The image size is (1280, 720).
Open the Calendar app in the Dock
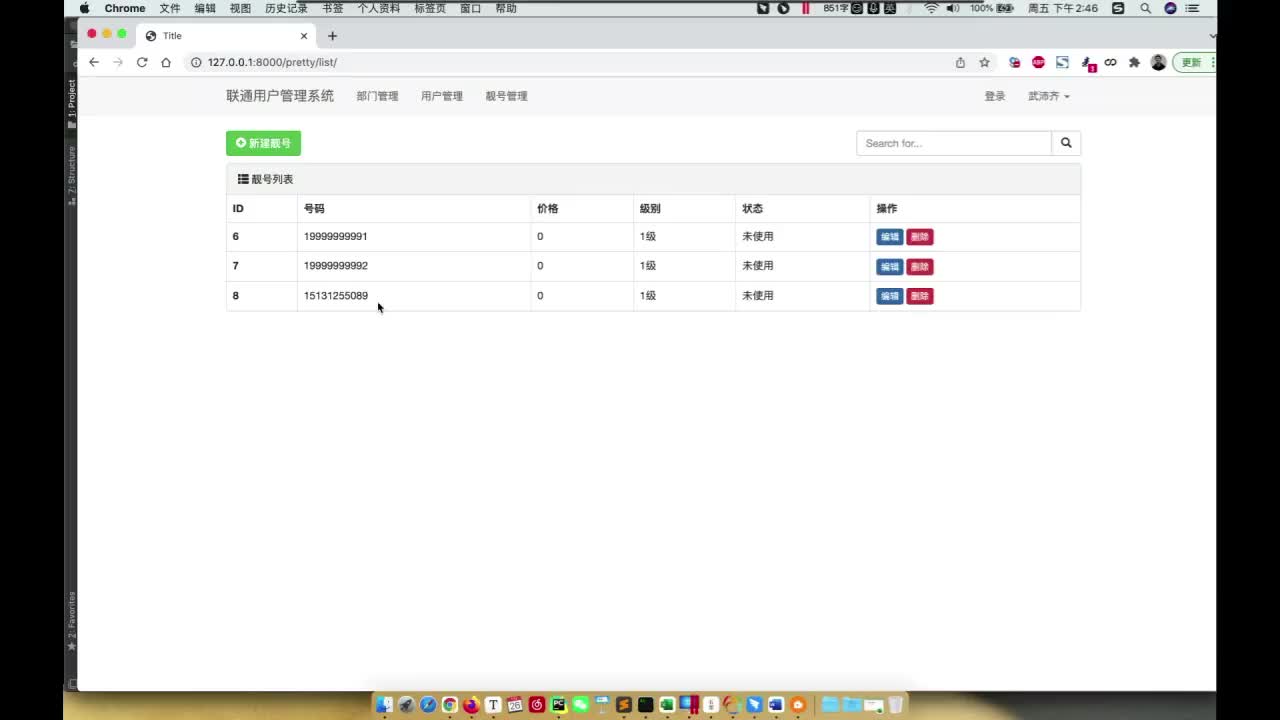point(515,705)
